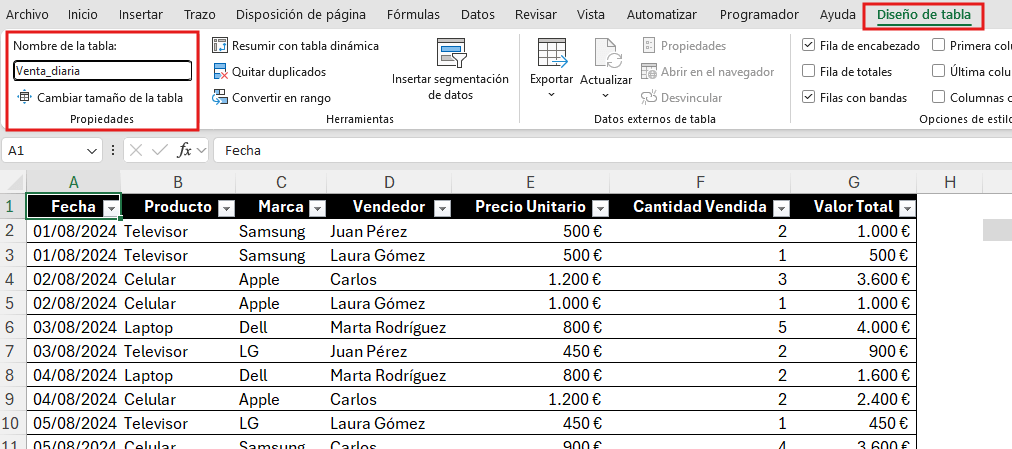This screenshot has width=1012, height=449.
Task: Open the Programador tab
Action: pyautogui.click(x=759, y=14)
